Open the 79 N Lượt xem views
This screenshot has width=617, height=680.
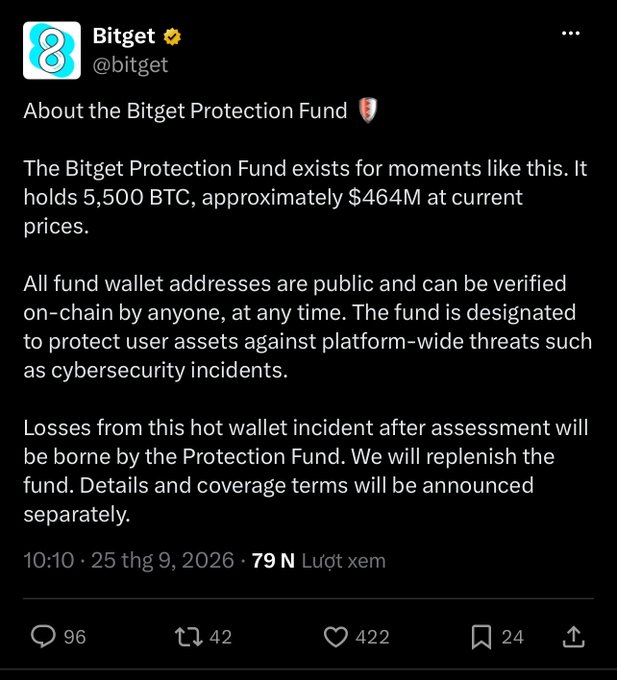point(319,561)
